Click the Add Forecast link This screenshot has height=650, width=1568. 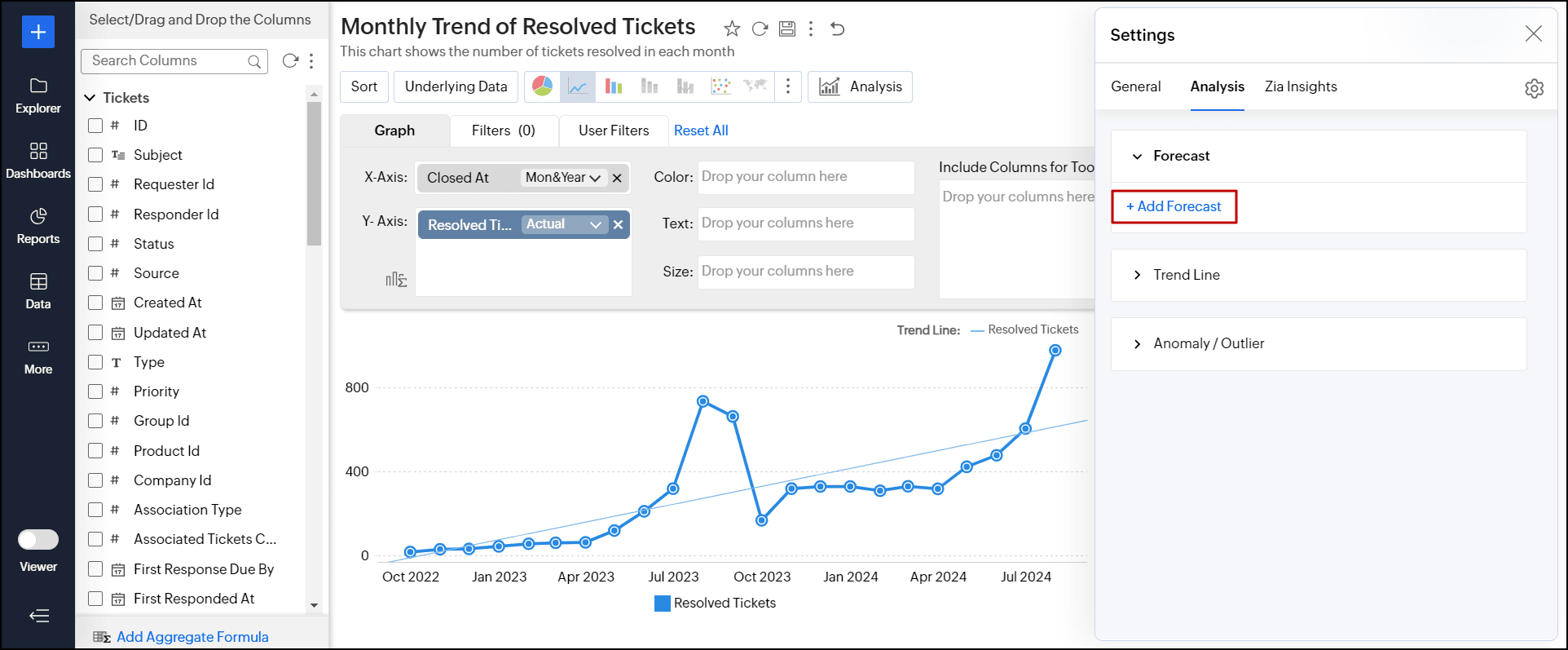pos(1174,206)
